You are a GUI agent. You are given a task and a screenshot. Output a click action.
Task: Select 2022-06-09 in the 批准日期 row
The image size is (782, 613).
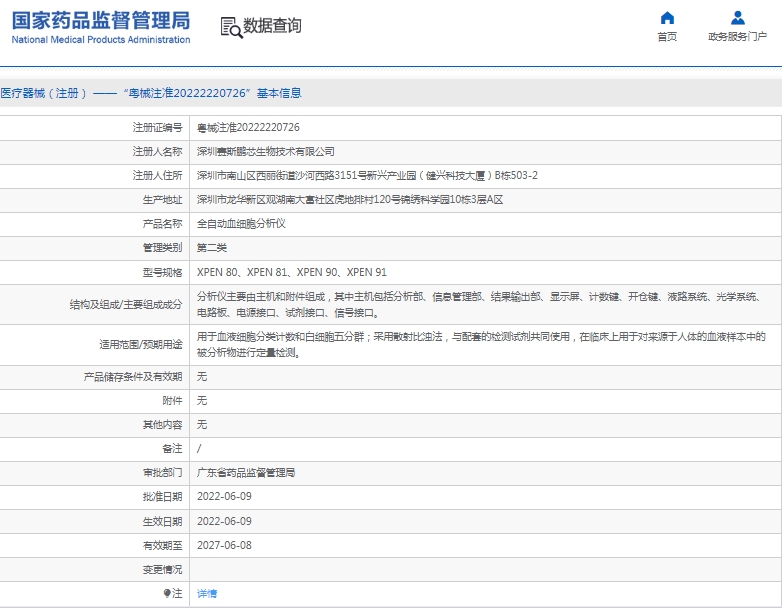(224, 497)
